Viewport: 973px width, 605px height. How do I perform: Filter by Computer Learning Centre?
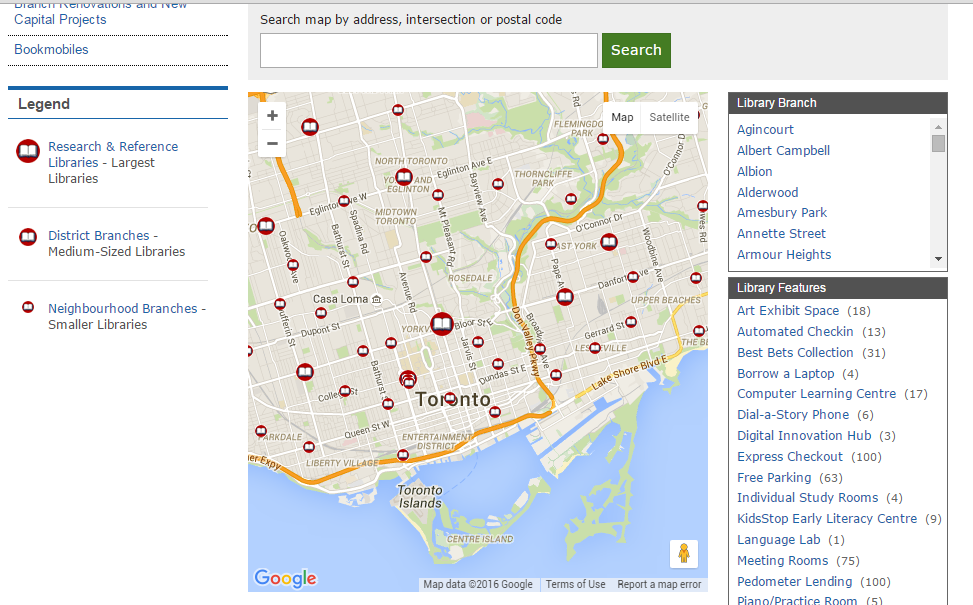tap(817, 394)
